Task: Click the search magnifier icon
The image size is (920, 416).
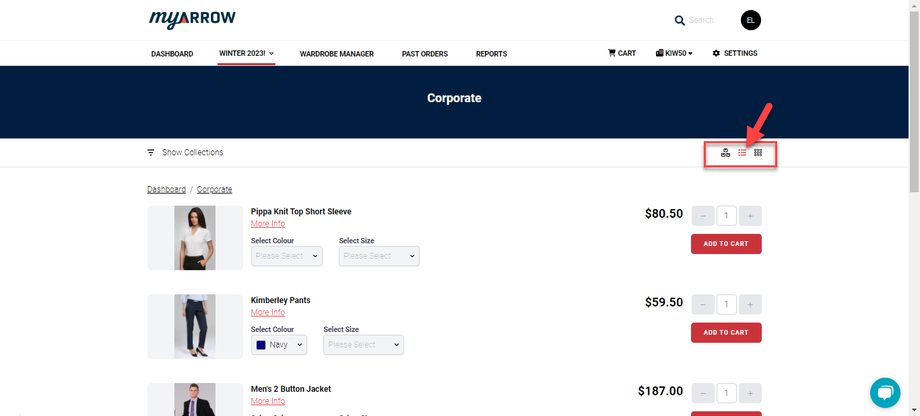Action: click(680, 20)
